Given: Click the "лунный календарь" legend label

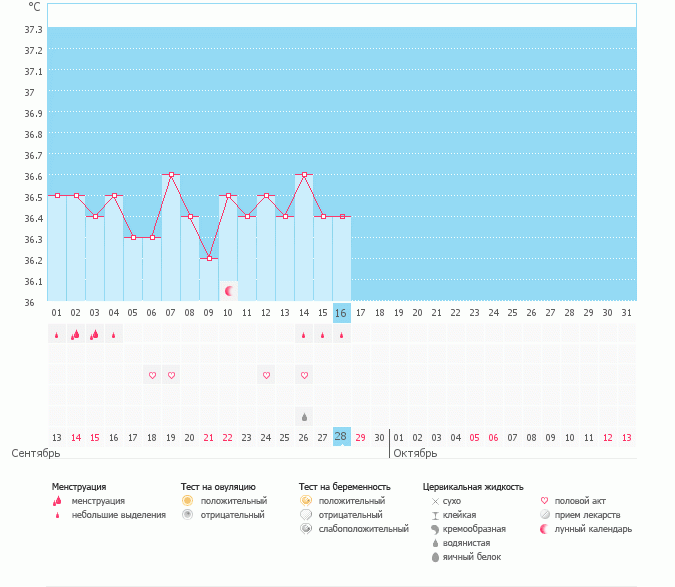Looking at the screenshot, I should [594, 529].
